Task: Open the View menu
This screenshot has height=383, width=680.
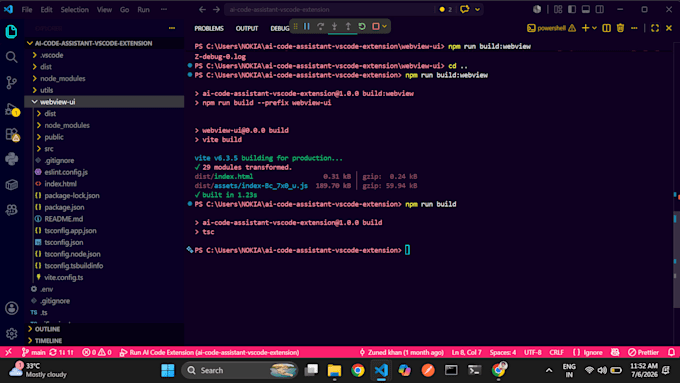Action: 104,10
